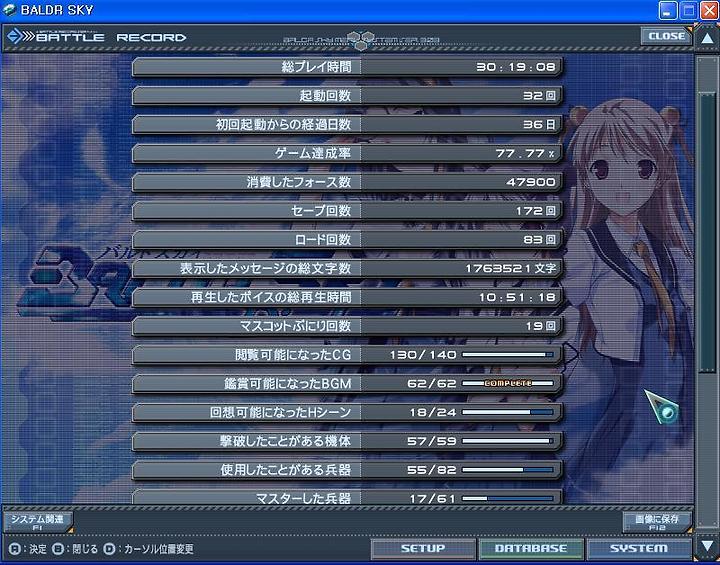Select the 撃破したことがある機体 row
The height and width of the screenshot is (565, 720).
(x=347, y=441)
